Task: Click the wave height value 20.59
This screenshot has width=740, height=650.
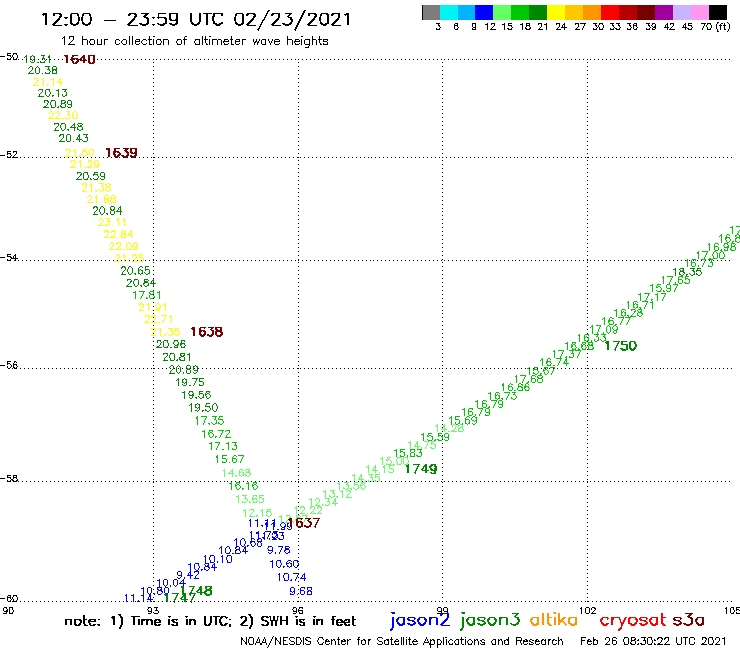Action: (x=91, y=176)
